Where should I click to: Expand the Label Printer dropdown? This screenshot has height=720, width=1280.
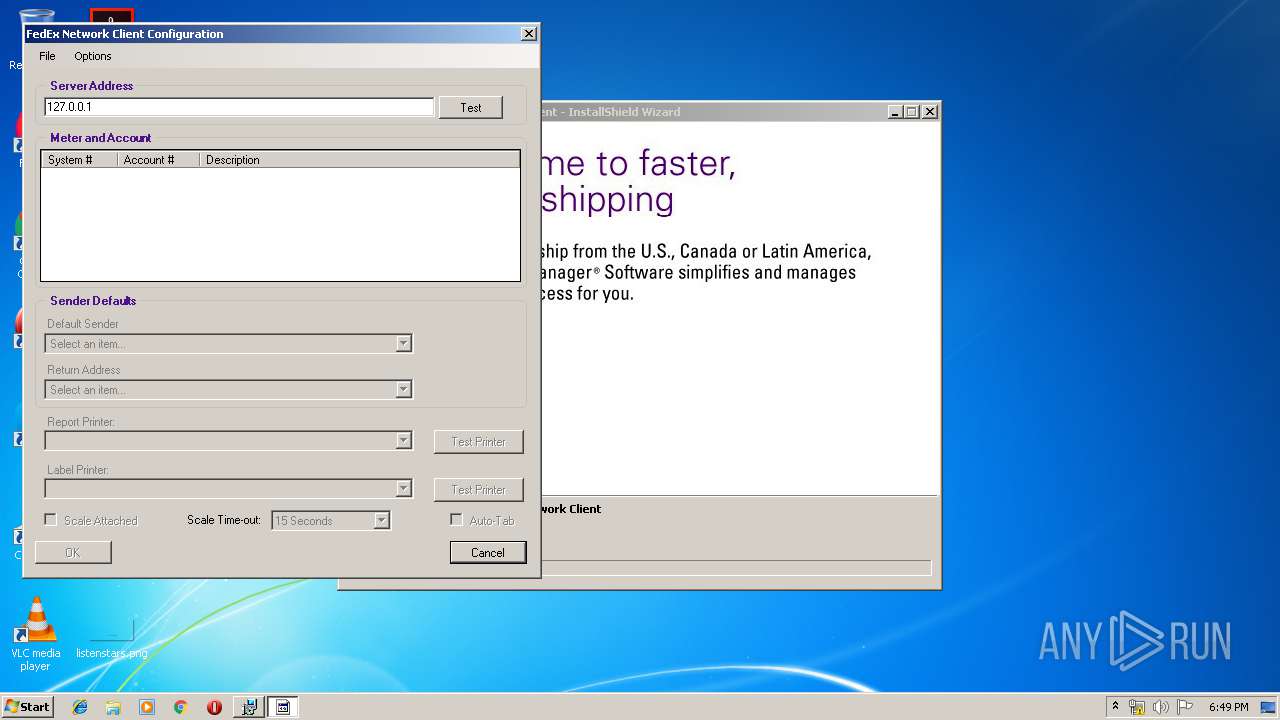coord(403,489)
